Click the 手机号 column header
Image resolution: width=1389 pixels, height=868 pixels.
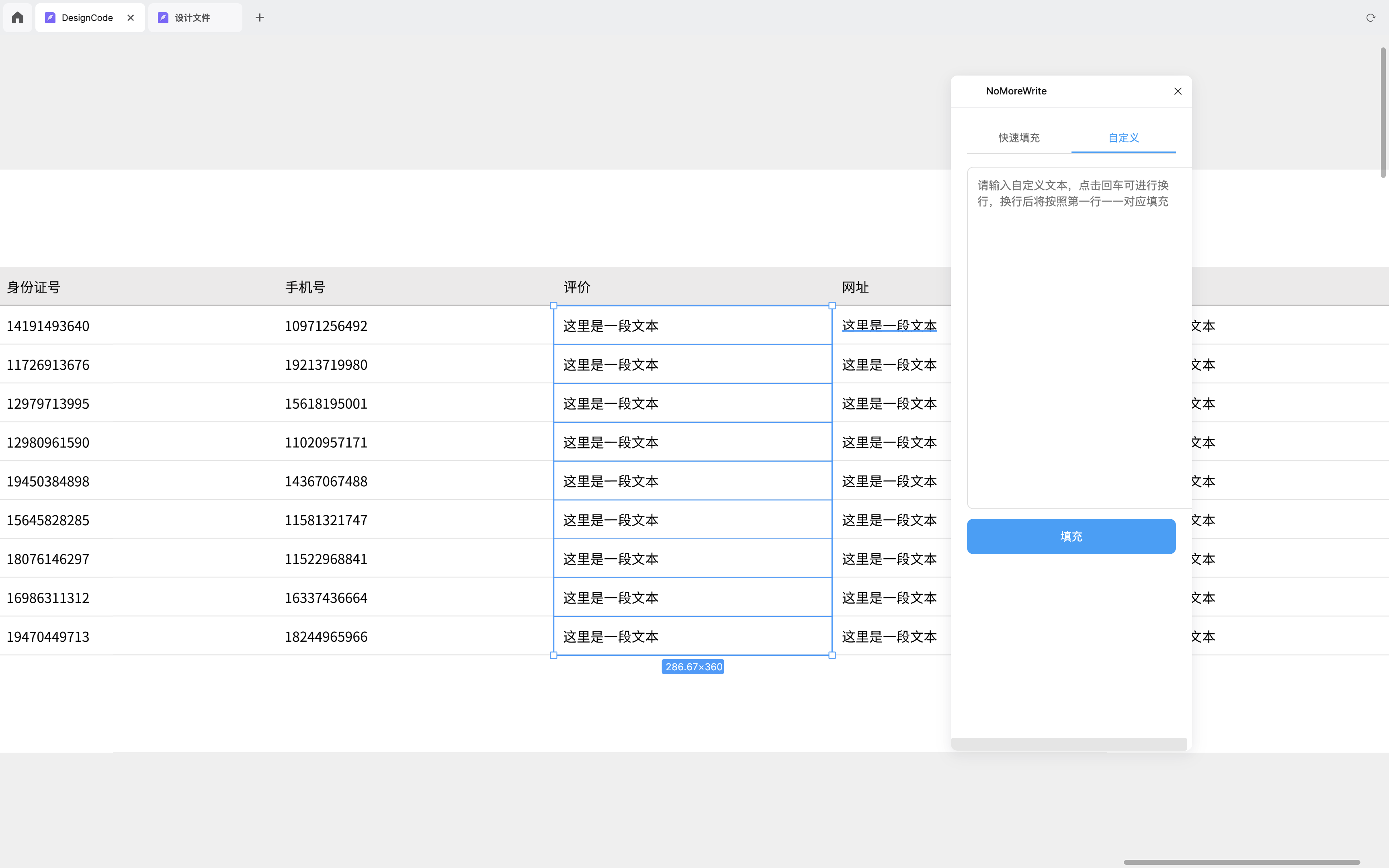[x=305, y=287]
